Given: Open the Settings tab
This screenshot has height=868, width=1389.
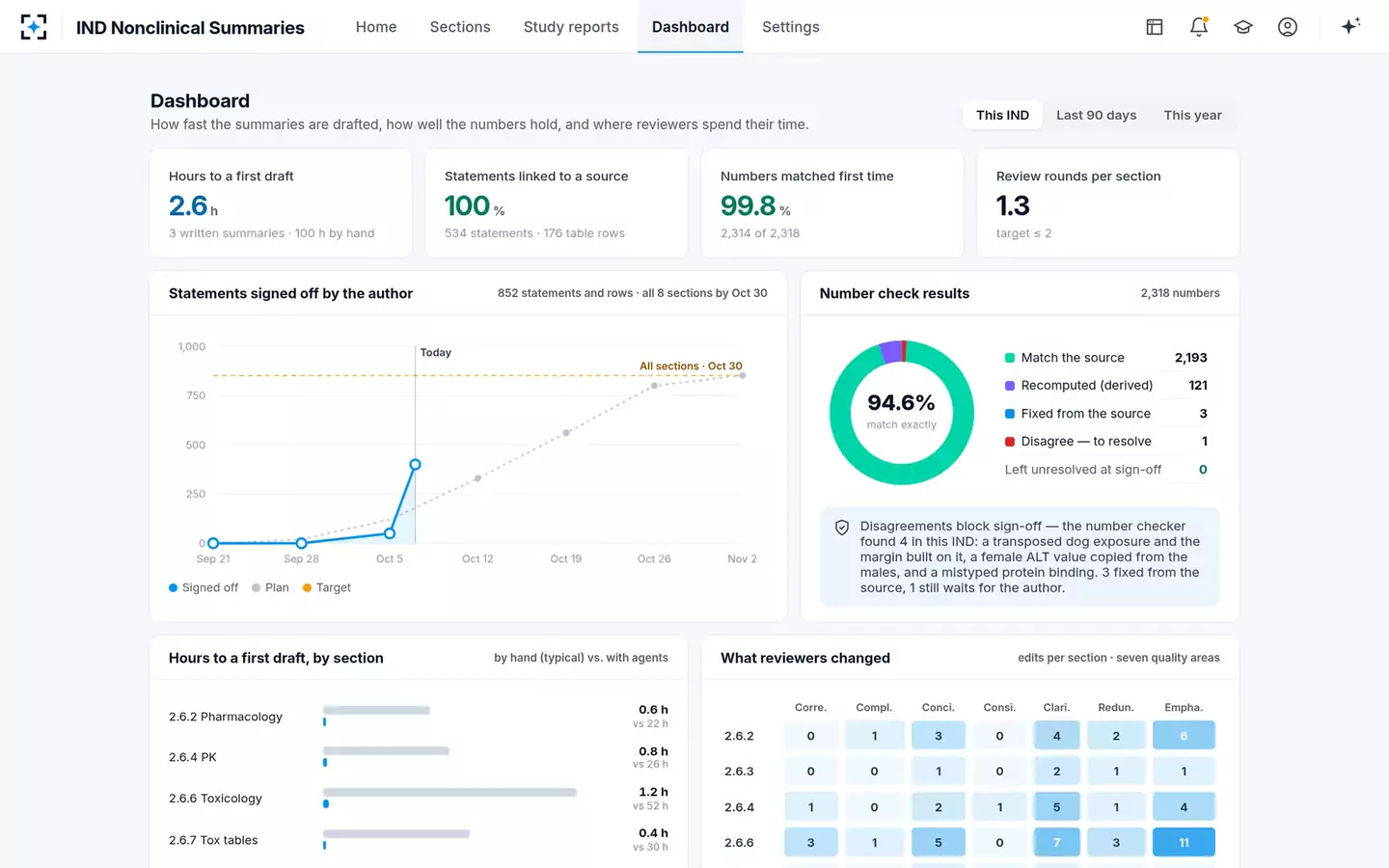Looking at the screenshot, I should (x=791, y=27).
